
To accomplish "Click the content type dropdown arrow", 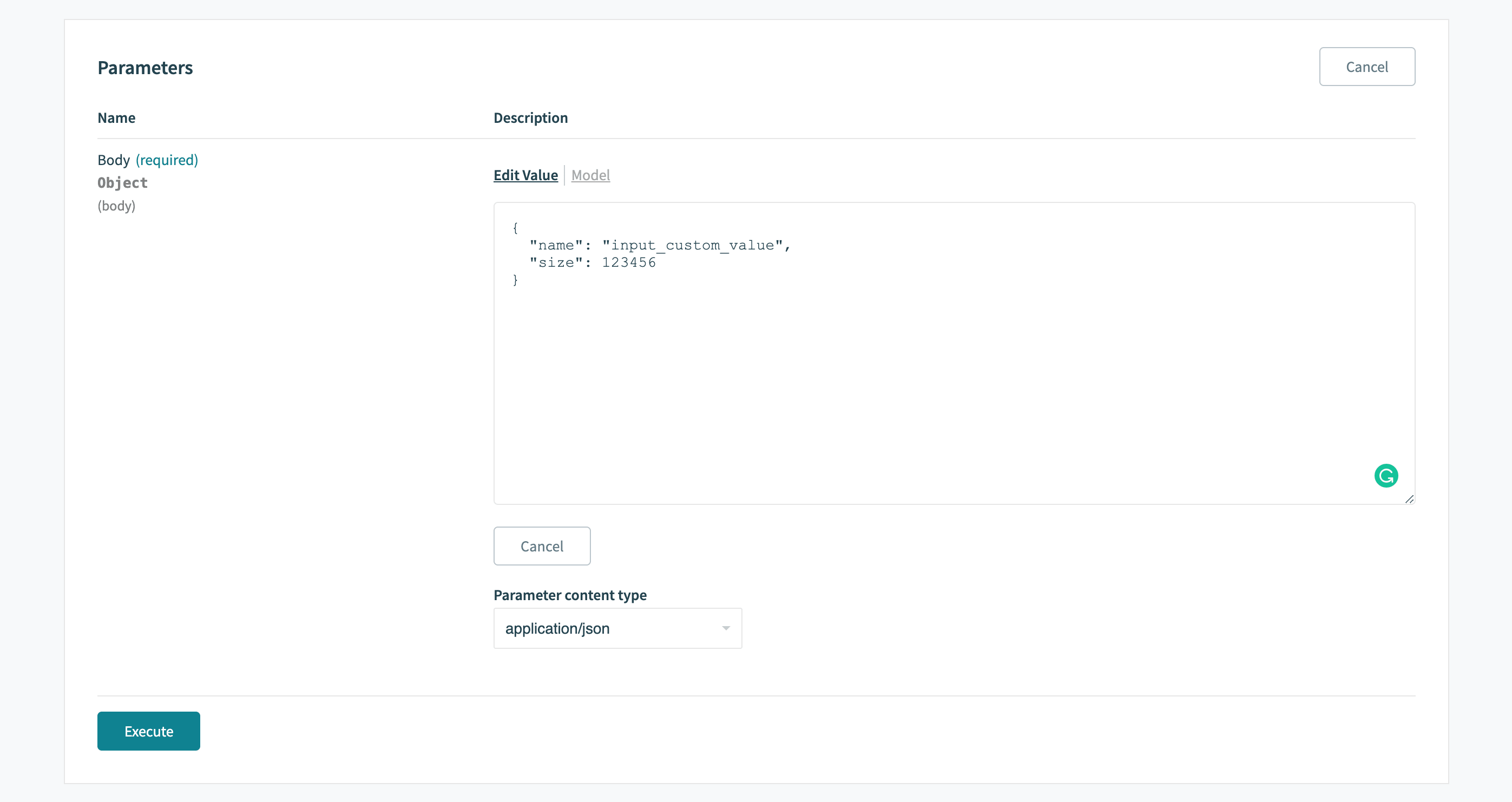I will click(x=726, y=628).
